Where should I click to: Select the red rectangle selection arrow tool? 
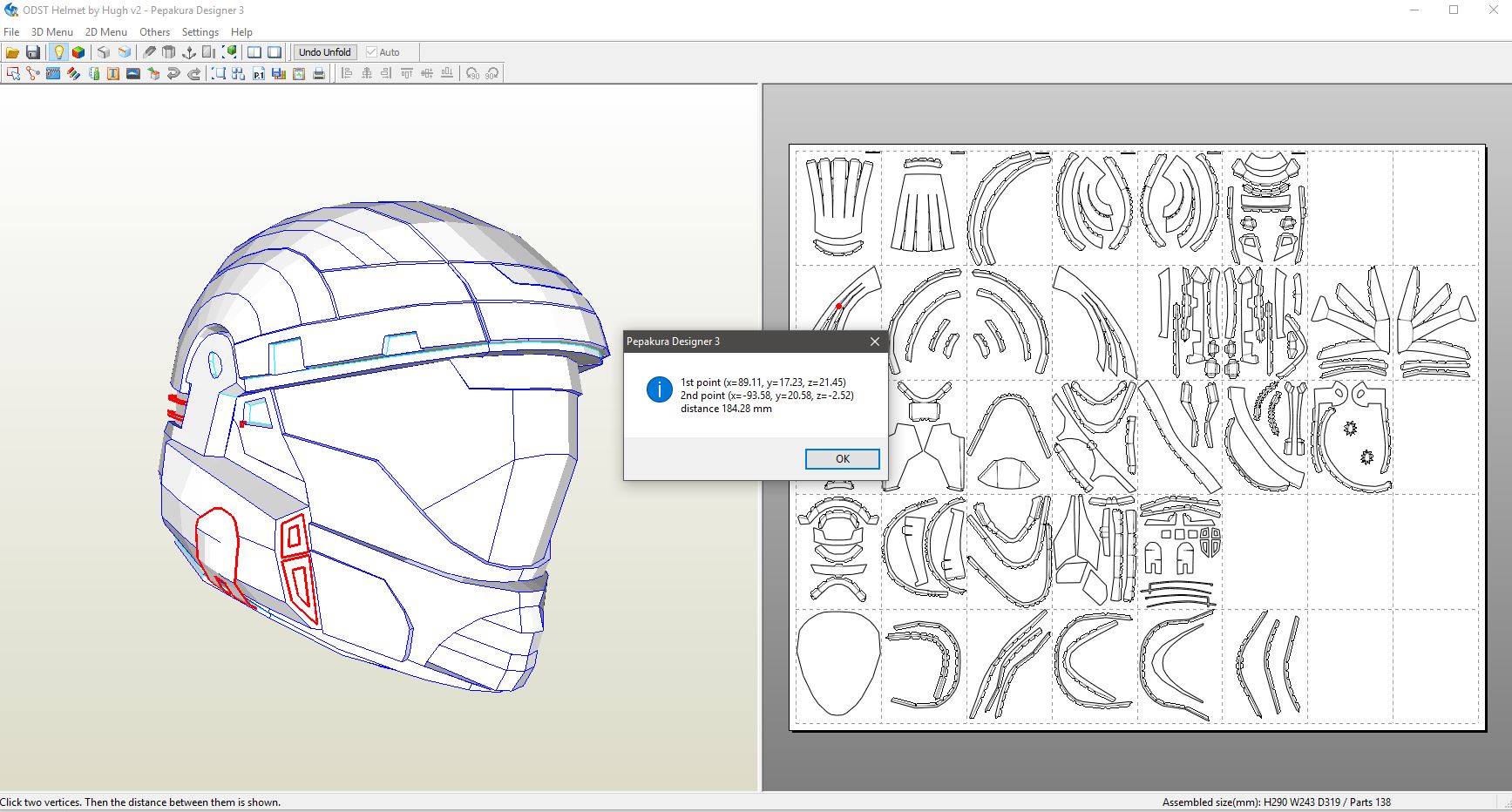[13, 73]
